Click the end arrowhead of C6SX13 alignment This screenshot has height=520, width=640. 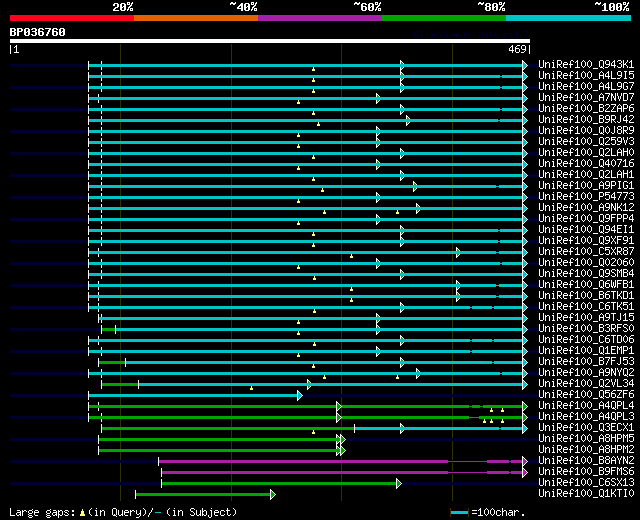(x=399, y=484)
